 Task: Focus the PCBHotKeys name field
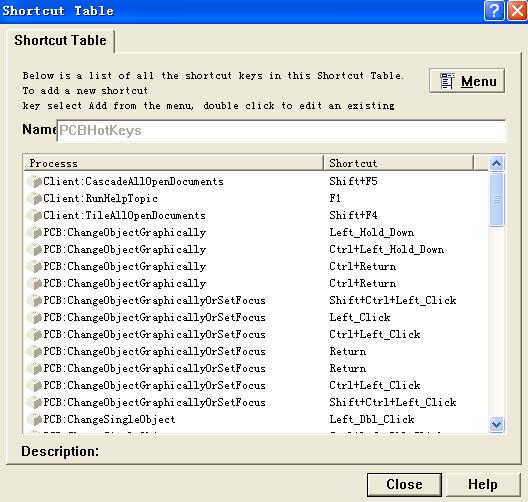[281, 131]
